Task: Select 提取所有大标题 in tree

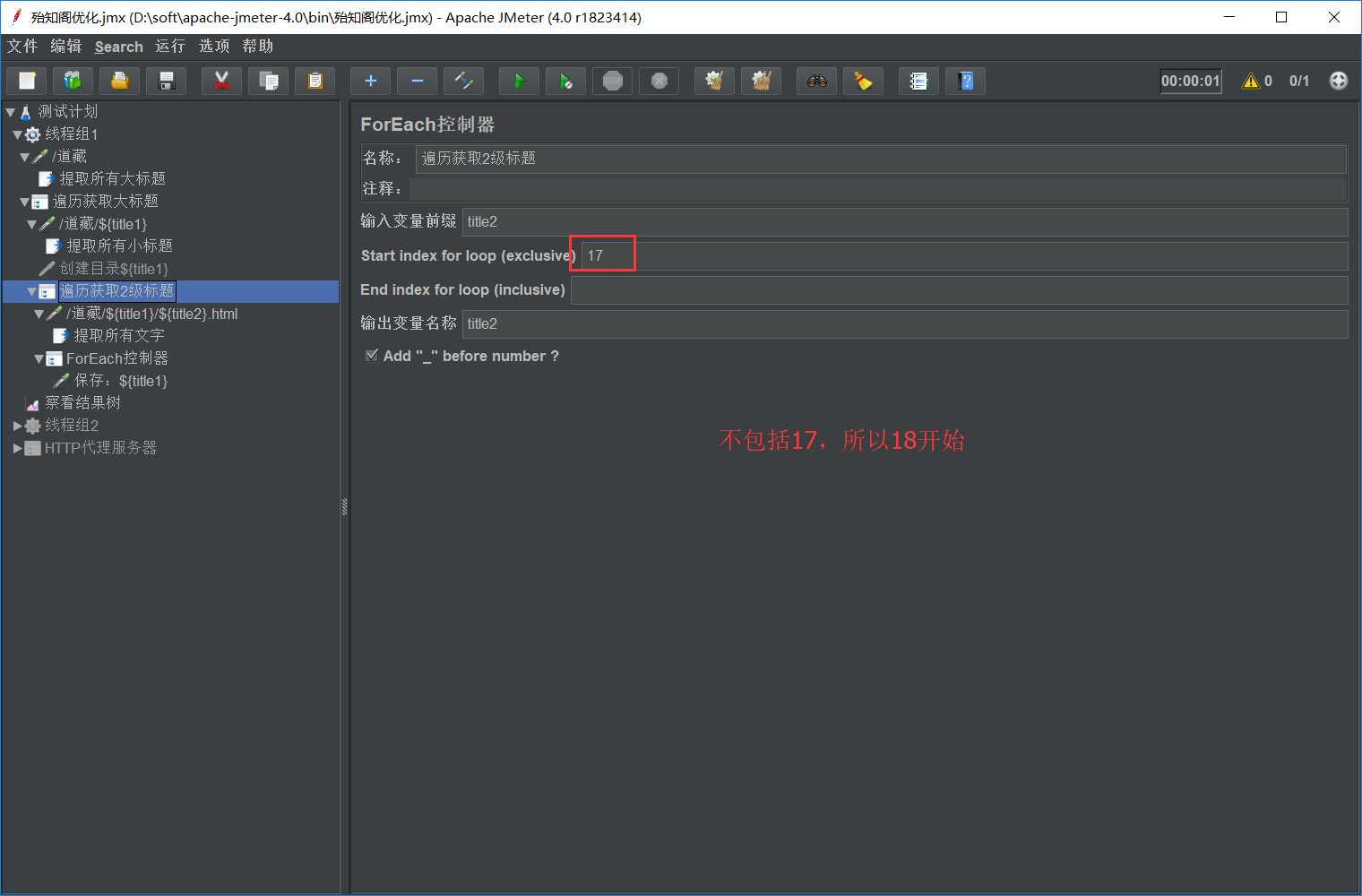Action: 112,179
